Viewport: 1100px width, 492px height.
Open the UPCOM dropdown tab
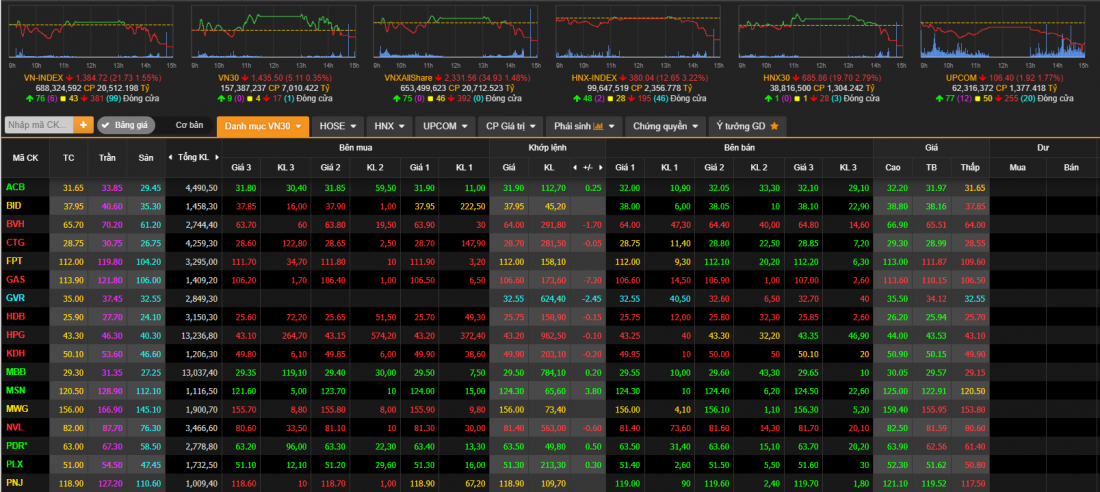[445, 126]
